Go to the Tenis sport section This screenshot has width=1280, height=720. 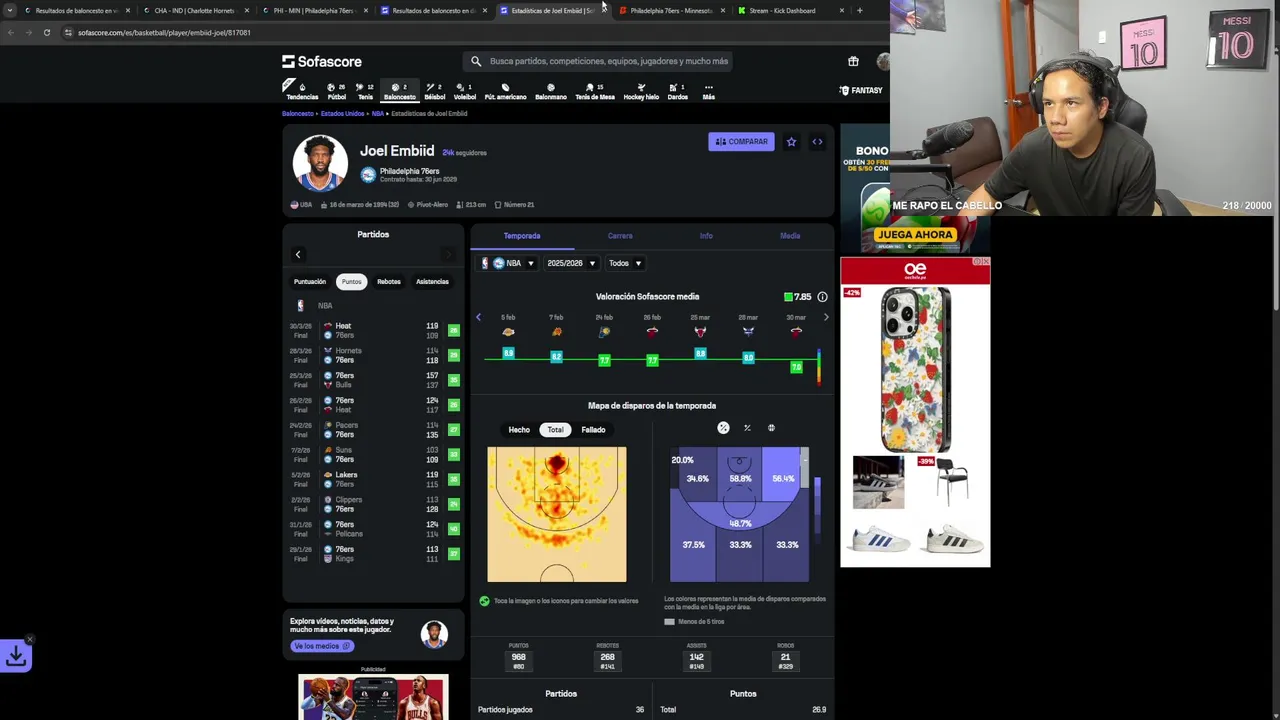click(365, 90)
